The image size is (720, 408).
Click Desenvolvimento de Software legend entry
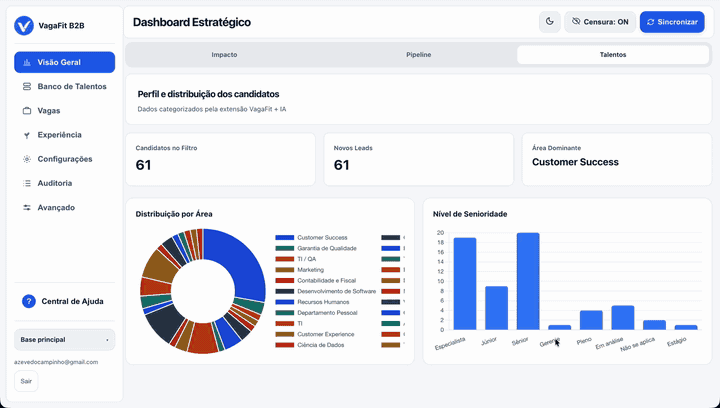(x=326, y=291)
